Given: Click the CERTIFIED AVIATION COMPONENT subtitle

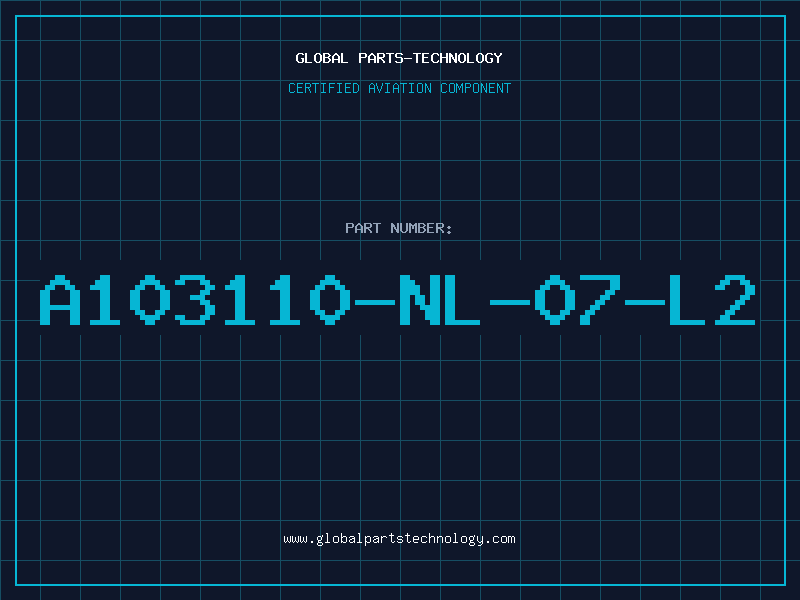Looking at the screenshot, I should tap(399, 88).
